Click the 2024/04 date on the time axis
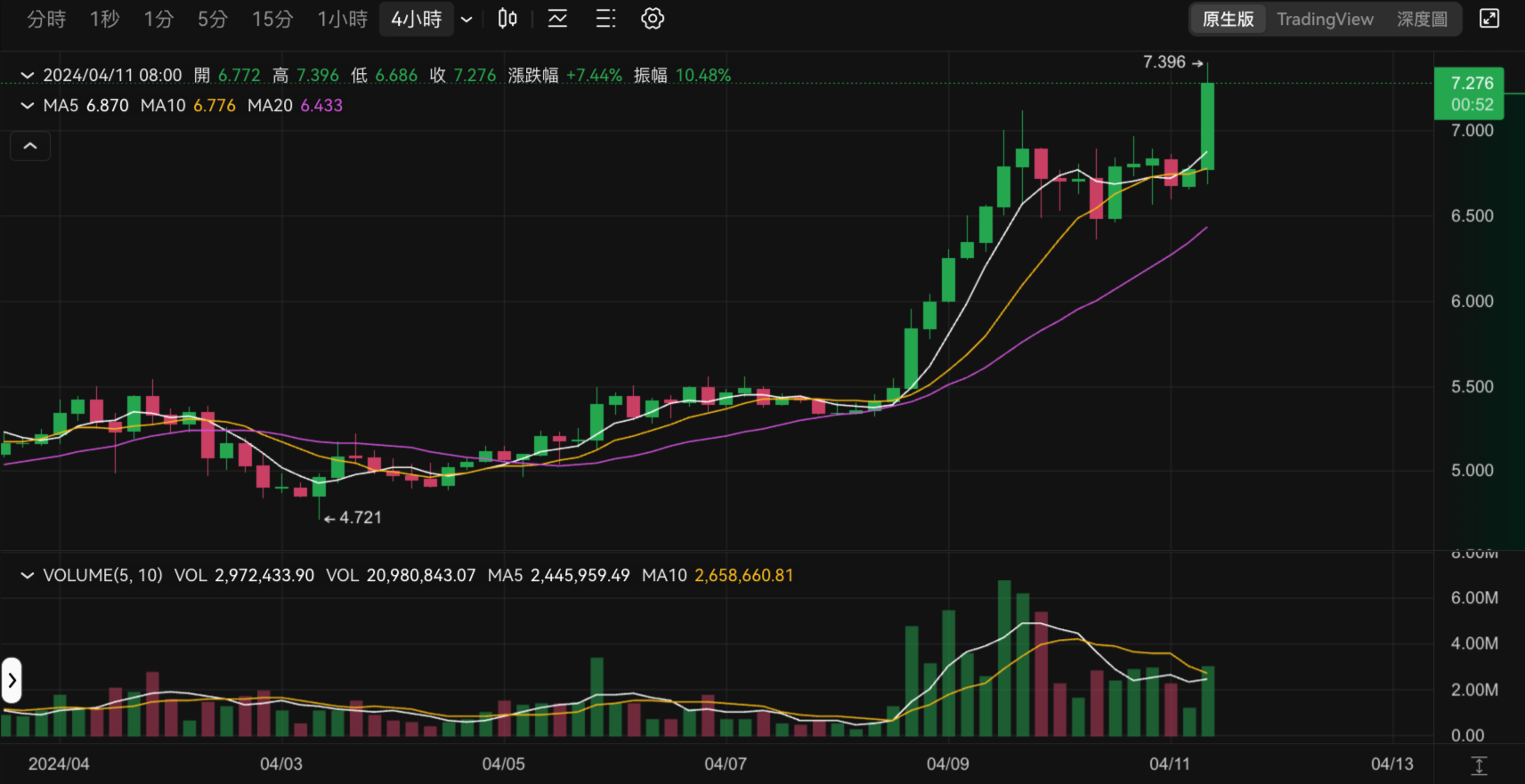The height and width of the screenshot is (784, 1525). (x=59, y=764)
